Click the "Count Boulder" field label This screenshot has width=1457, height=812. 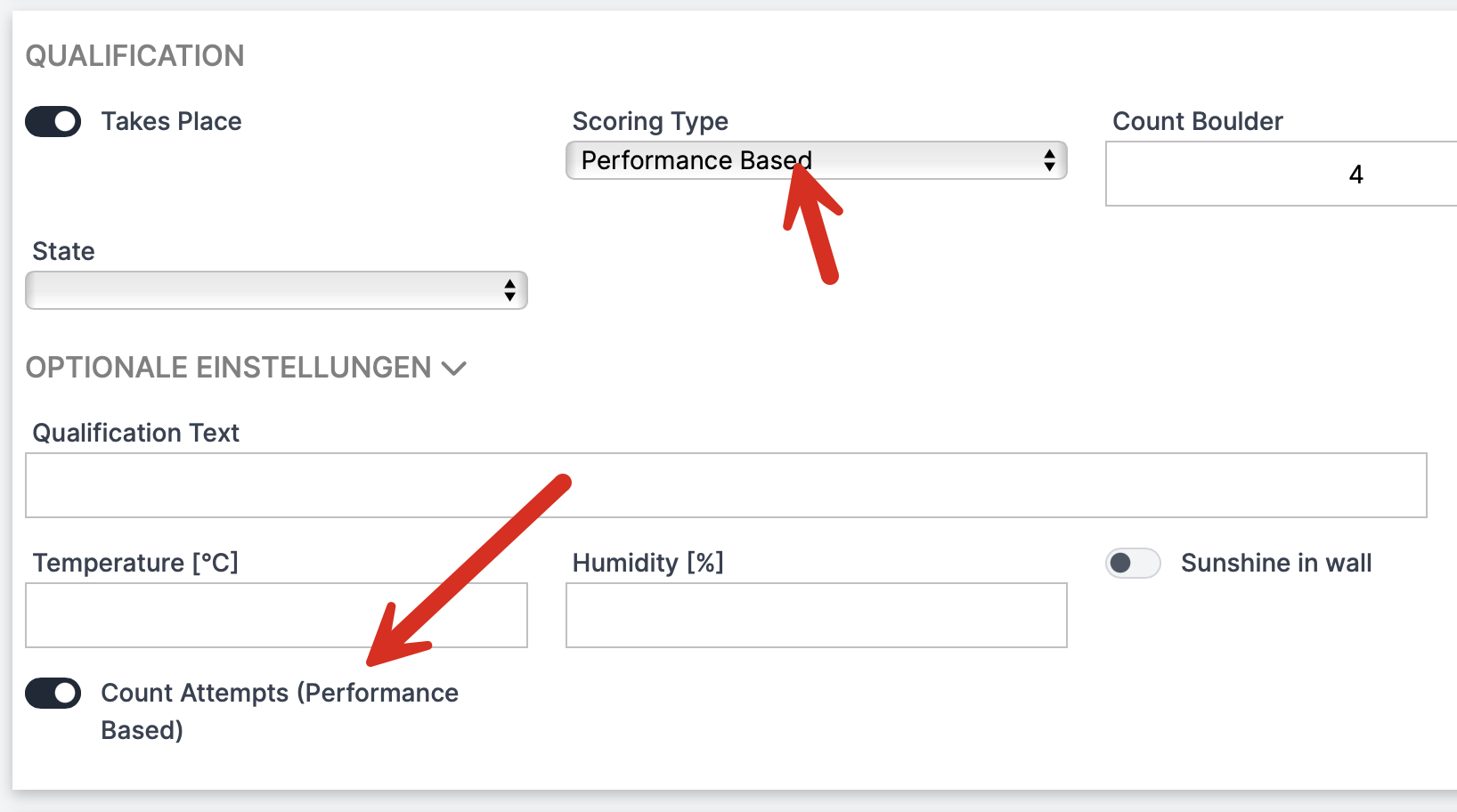[1197, 122]
